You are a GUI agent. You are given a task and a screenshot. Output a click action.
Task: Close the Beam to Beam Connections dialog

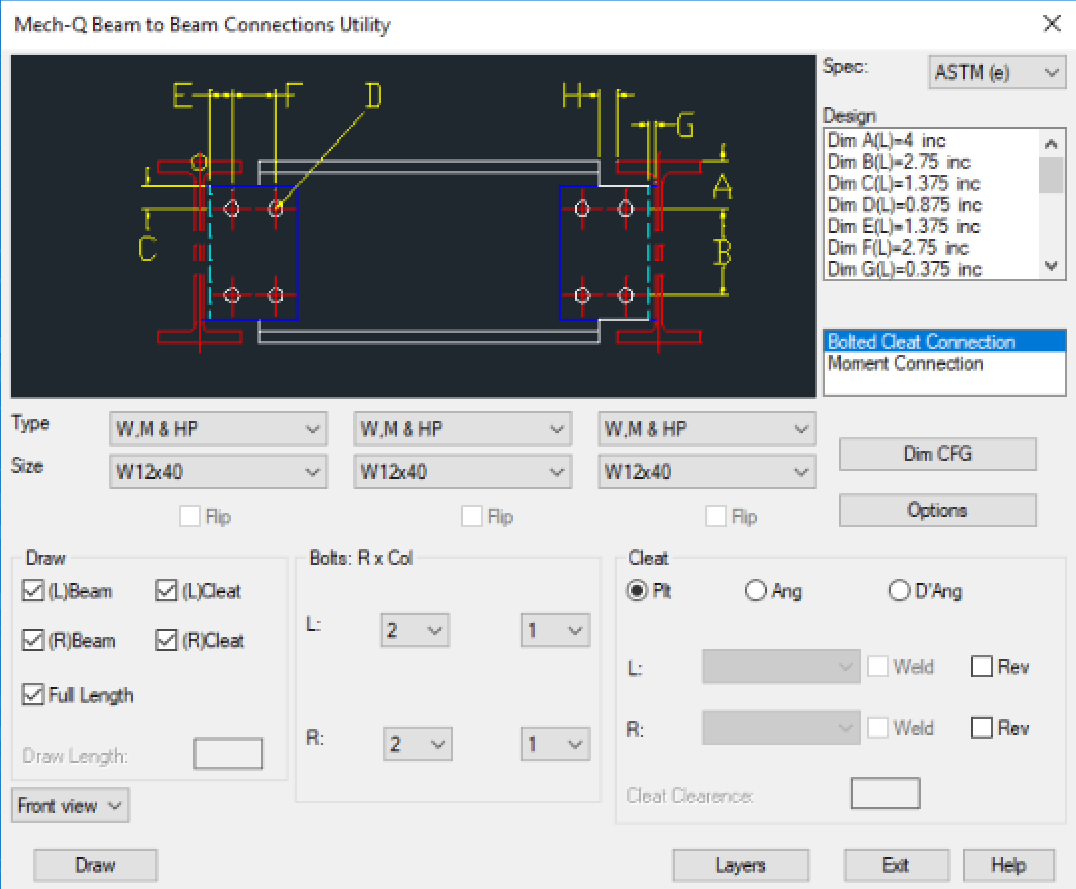[x=1051, y=24]
